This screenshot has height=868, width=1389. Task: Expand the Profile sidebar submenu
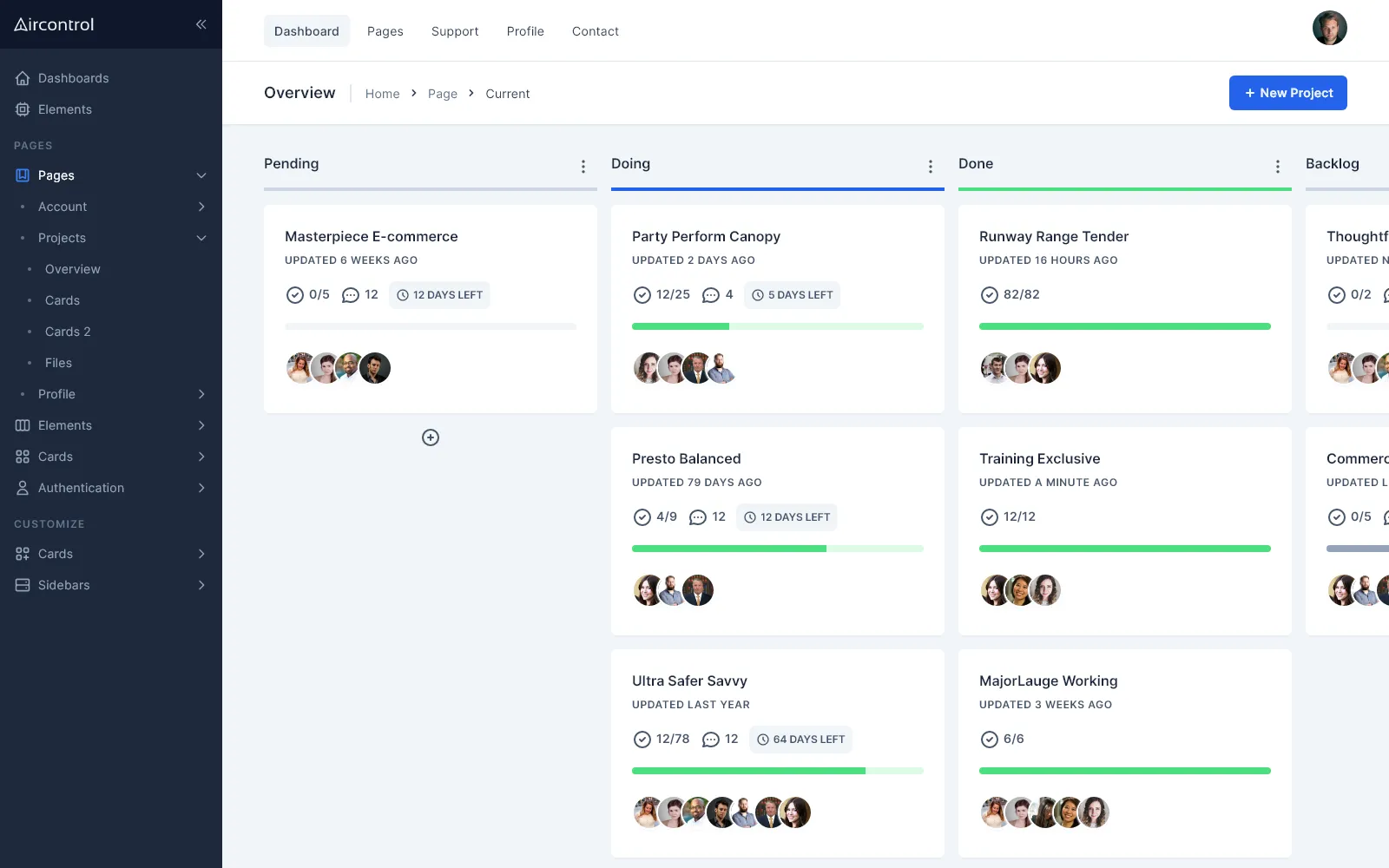point(201,394)
